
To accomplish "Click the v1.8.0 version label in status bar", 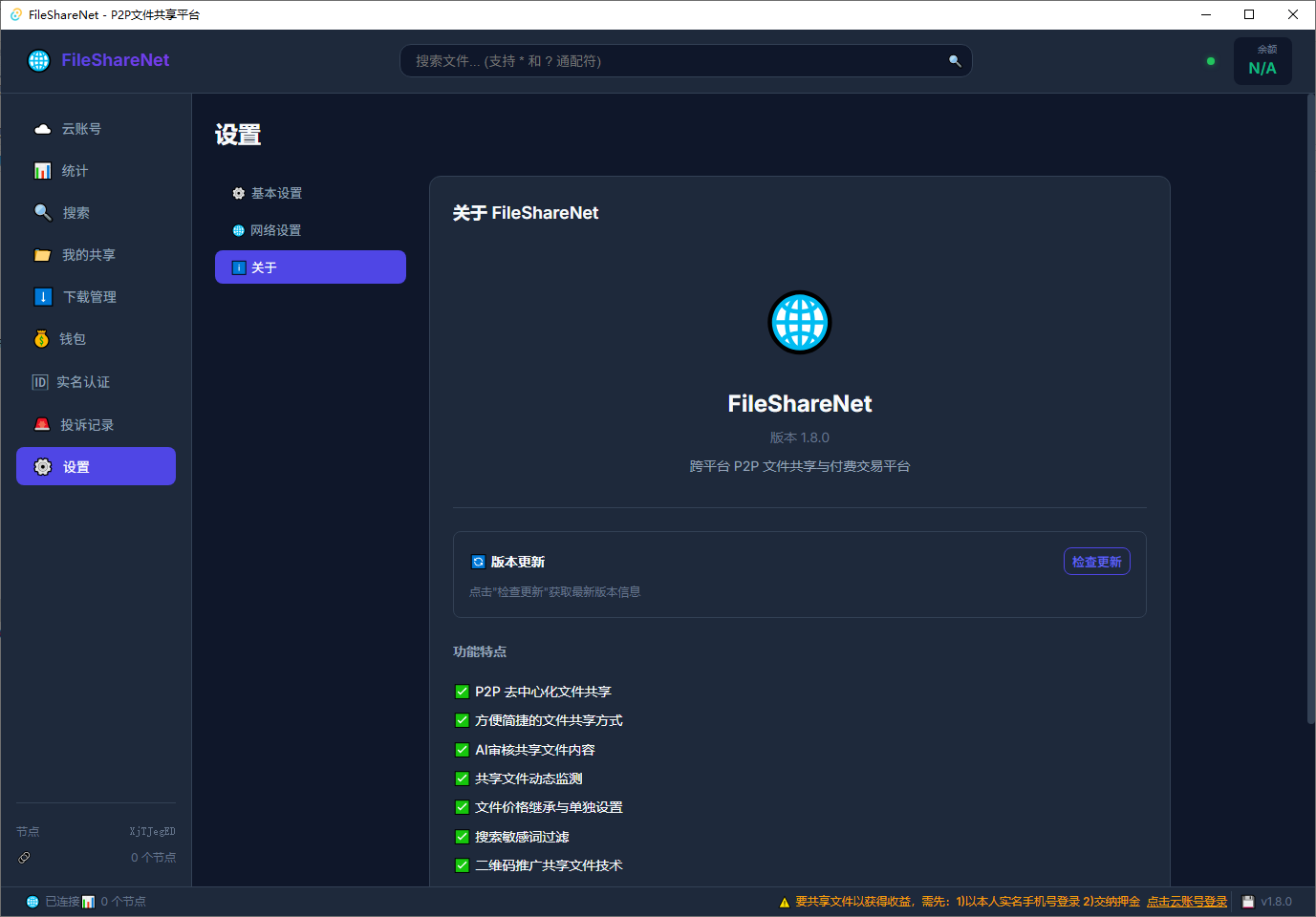I will [x=1276, y=902].
